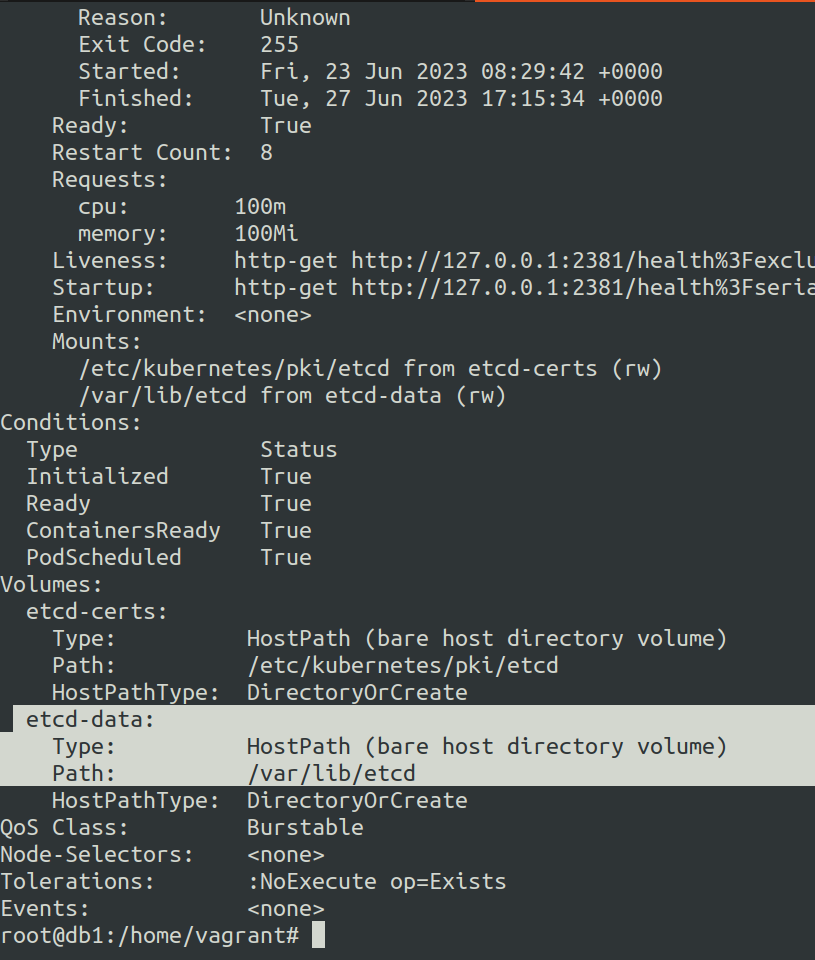Click the Finished timestamp text

tap(461, 99)
